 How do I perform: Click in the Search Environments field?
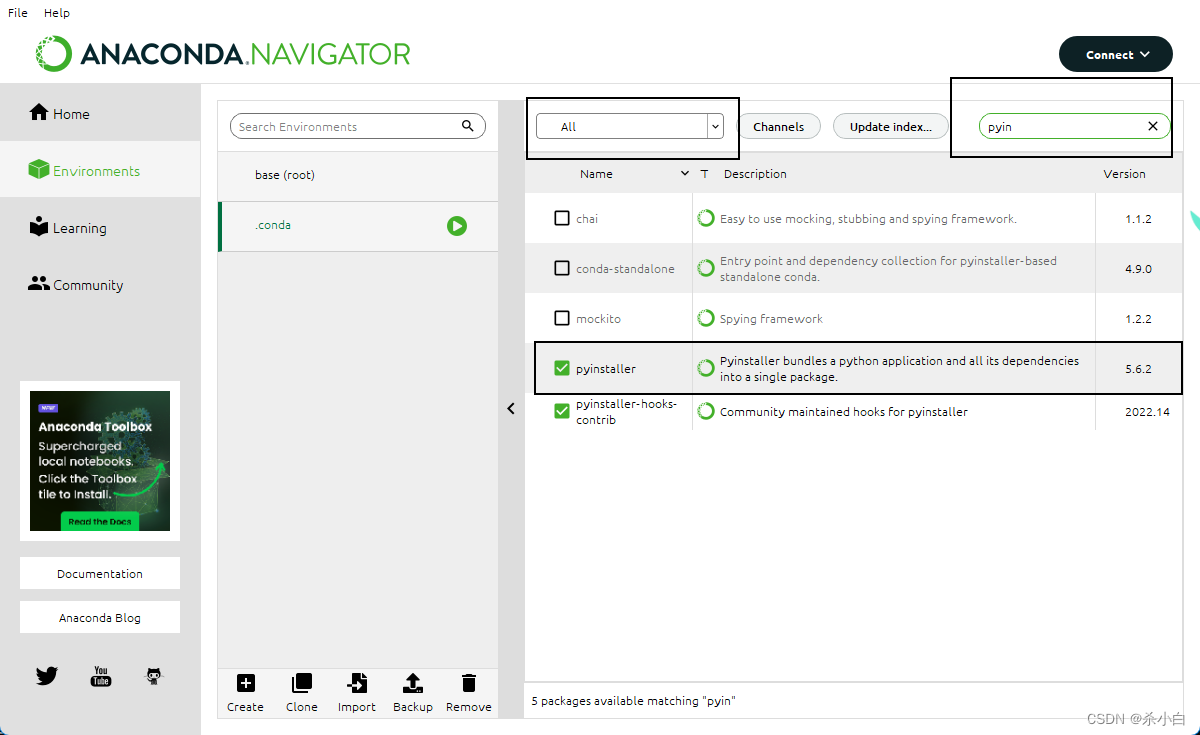357,126
